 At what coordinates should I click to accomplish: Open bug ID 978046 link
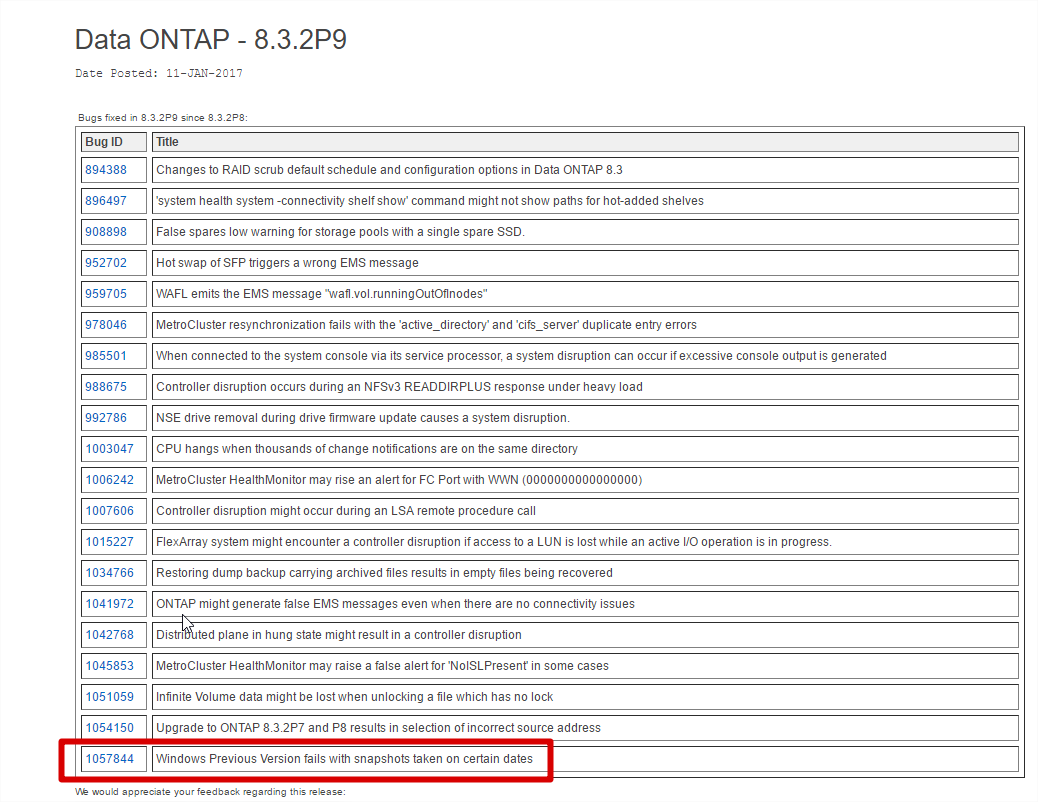[106, 325]
